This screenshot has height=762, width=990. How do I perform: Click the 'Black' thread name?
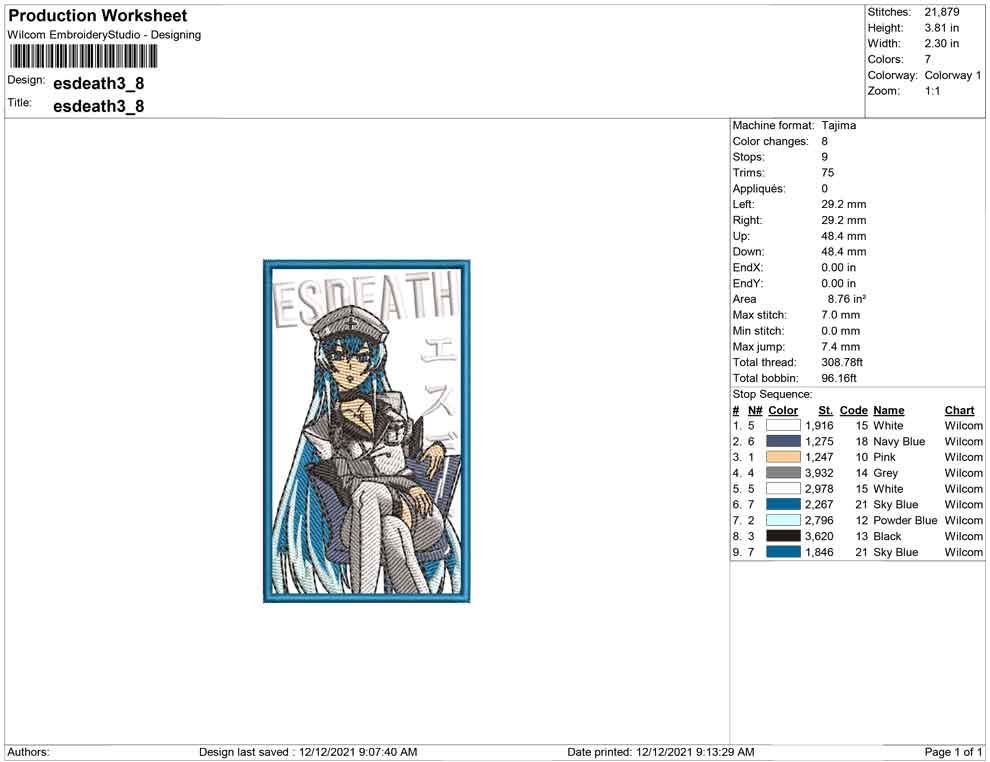(x=887, y=536)
